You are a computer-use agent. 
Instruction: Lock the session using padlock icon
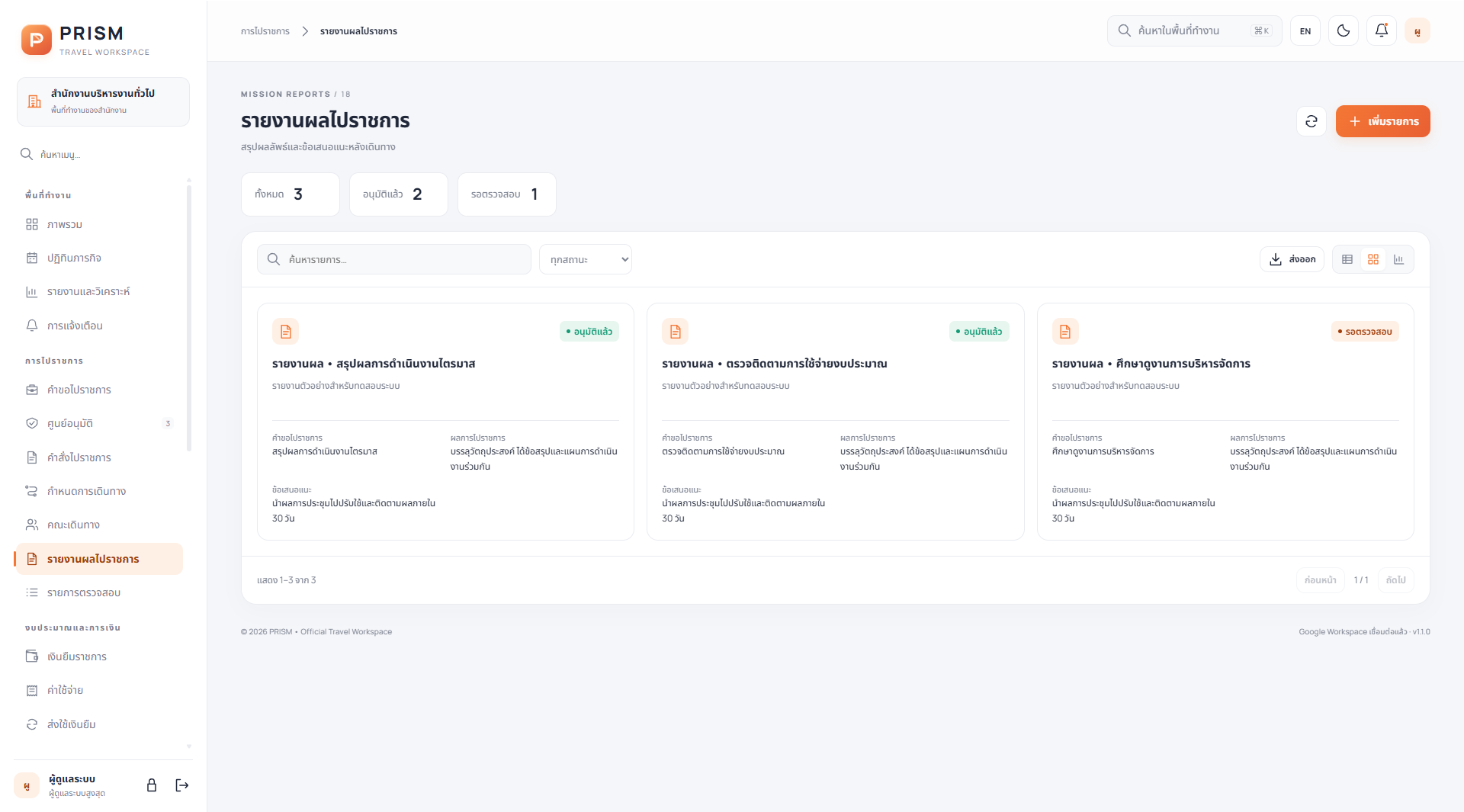(x=152, y=785)
